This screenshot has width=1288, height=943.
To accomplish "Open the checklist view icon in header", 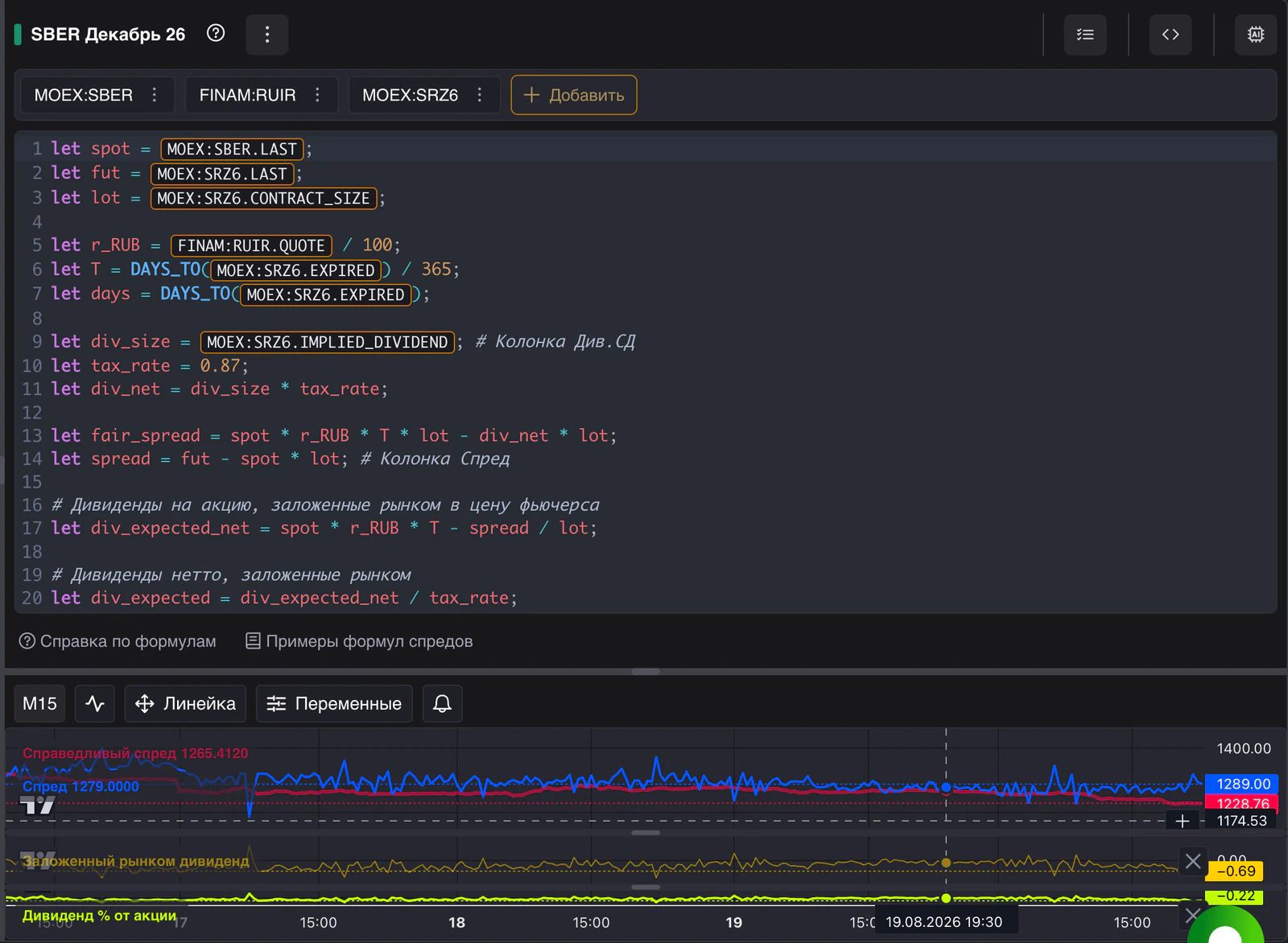I will pos(1085,34).
